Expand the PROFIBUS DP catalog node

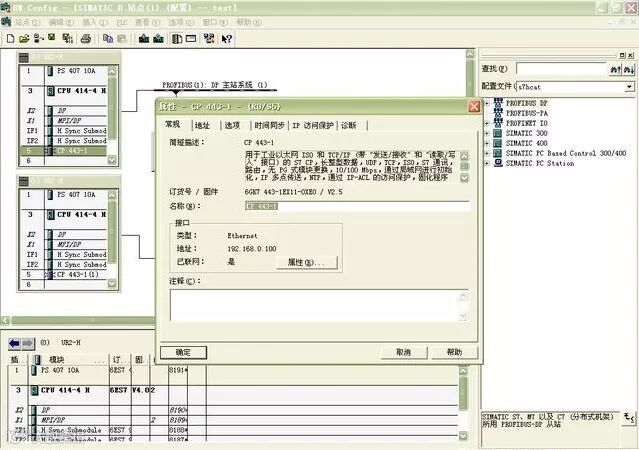487,103
